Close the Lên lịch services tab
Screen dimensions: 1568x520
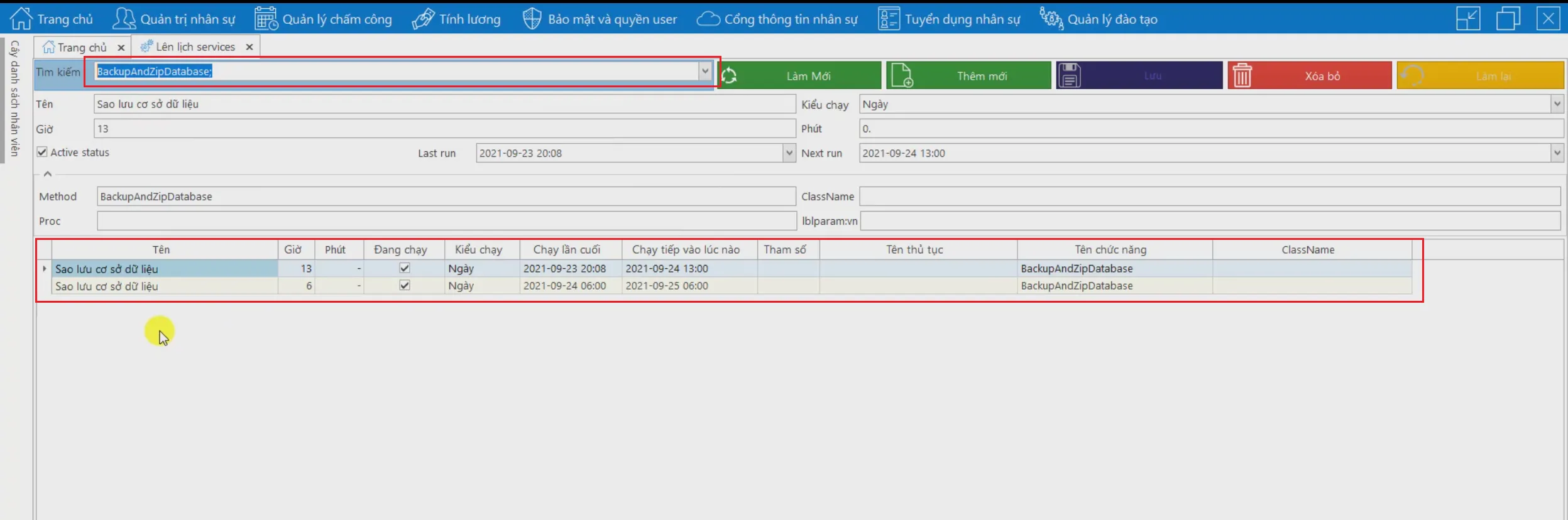(249, 47)
